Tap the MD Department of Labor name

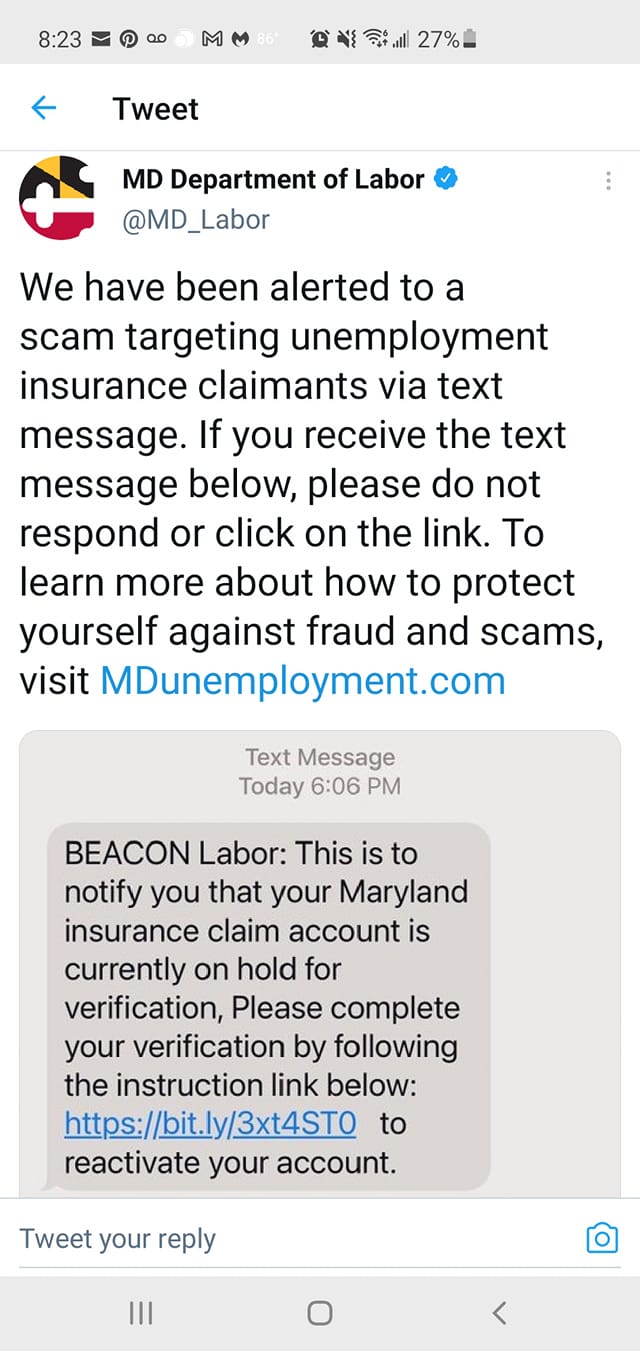tap(274, 179)
